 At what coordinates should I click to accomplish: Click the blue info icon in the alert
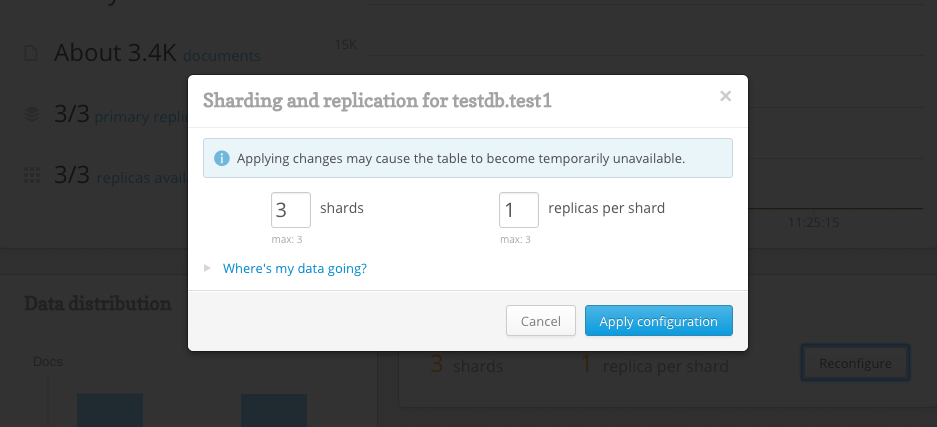pos(222,158)
